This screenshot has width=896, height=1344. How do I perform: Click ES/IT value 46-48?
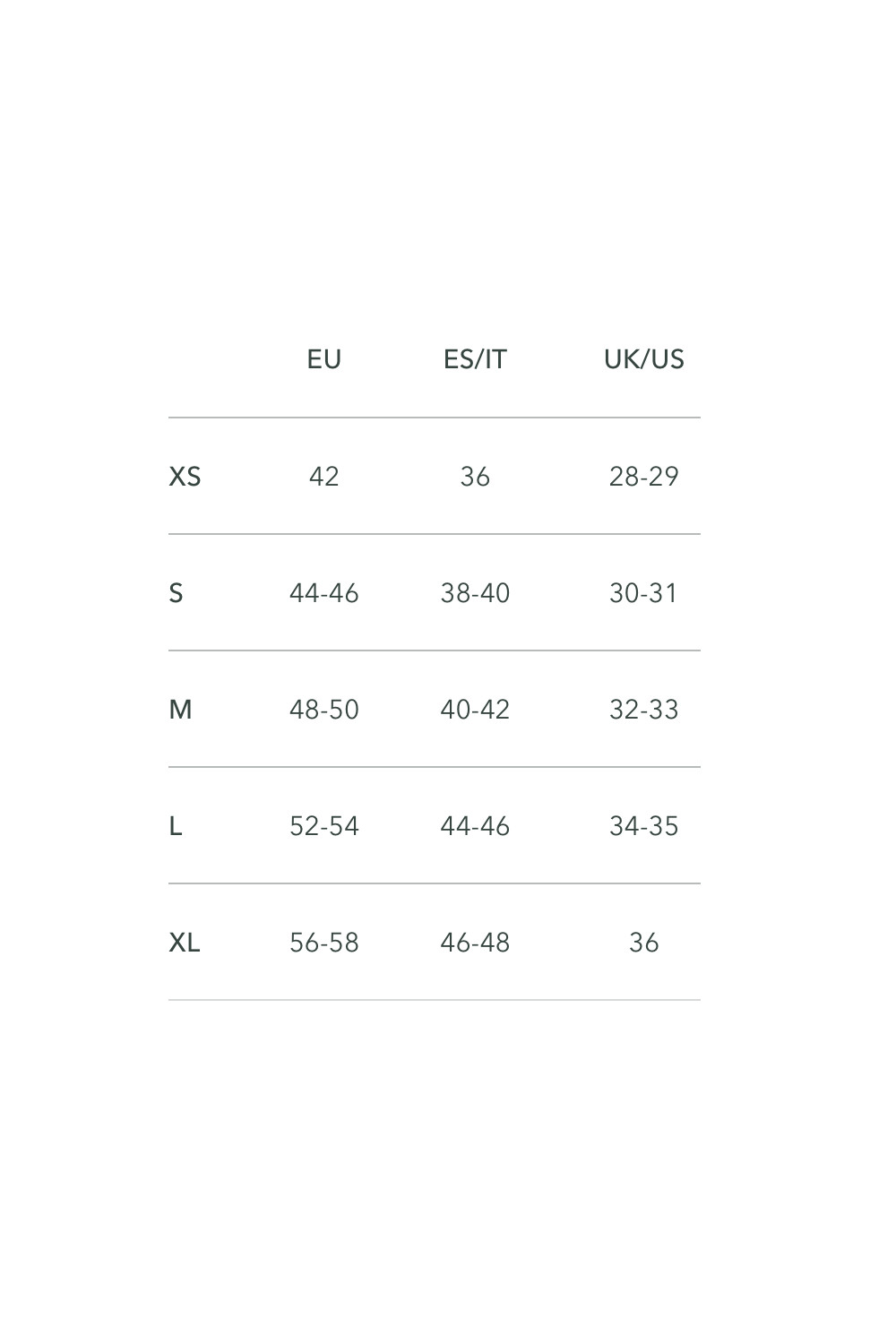click(475, 942)
